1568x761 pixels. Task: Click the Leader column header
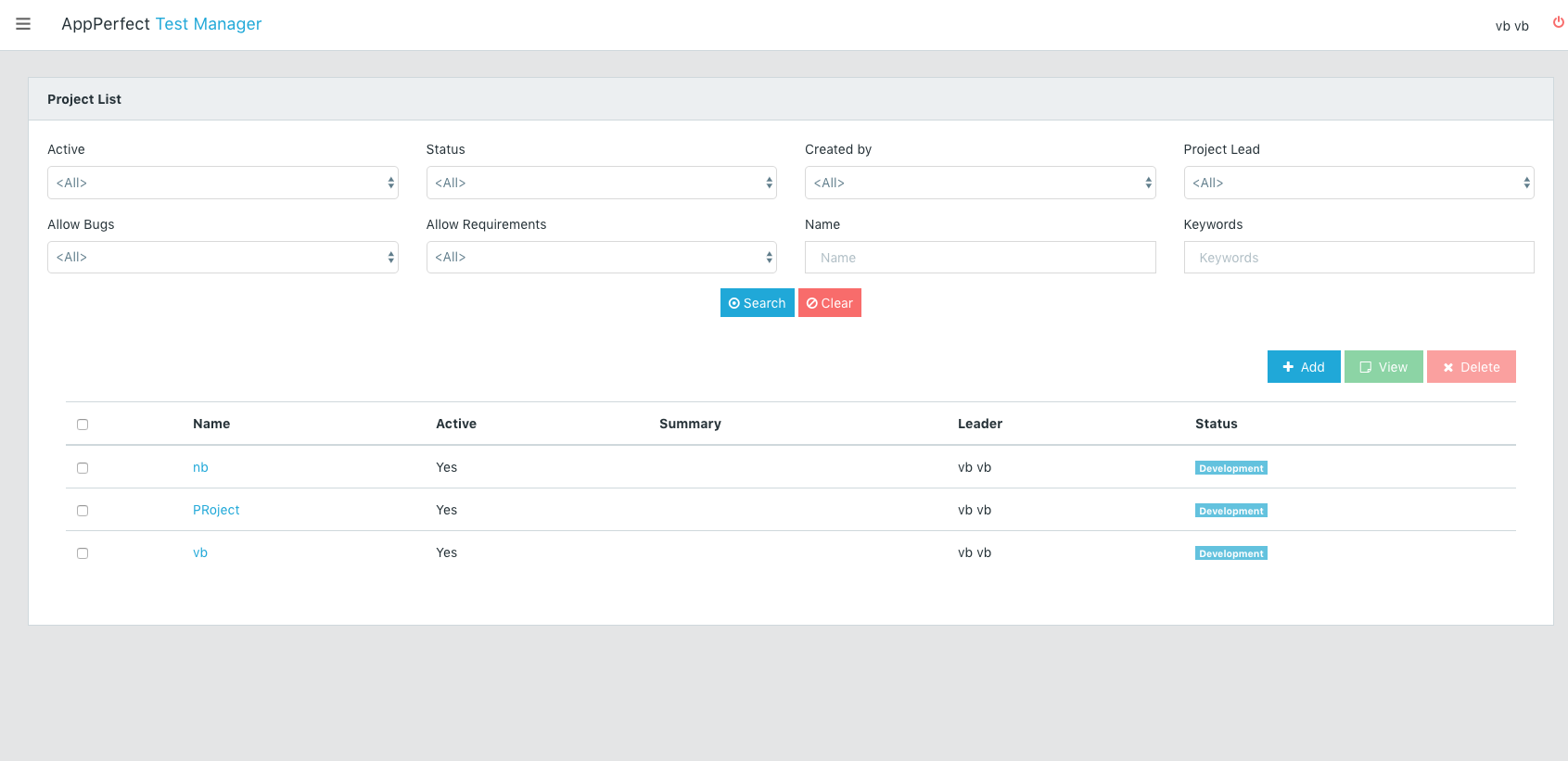click(x=980, y=424)
